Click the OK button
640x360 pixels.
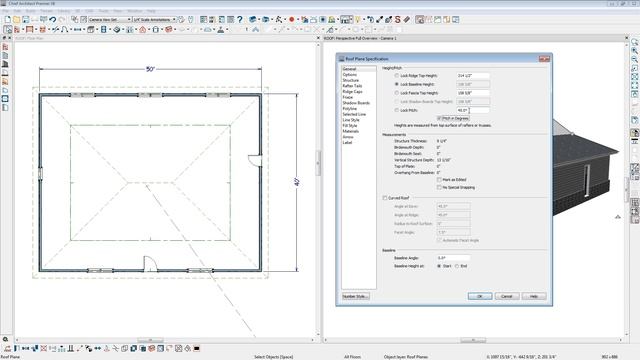480,296
